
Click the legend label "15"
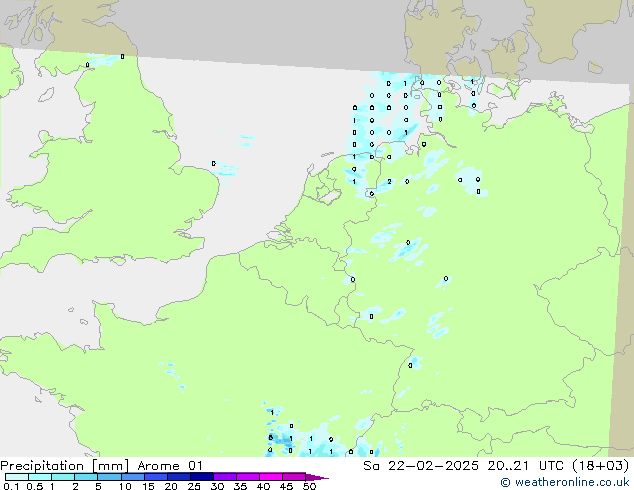click(148, 486)
